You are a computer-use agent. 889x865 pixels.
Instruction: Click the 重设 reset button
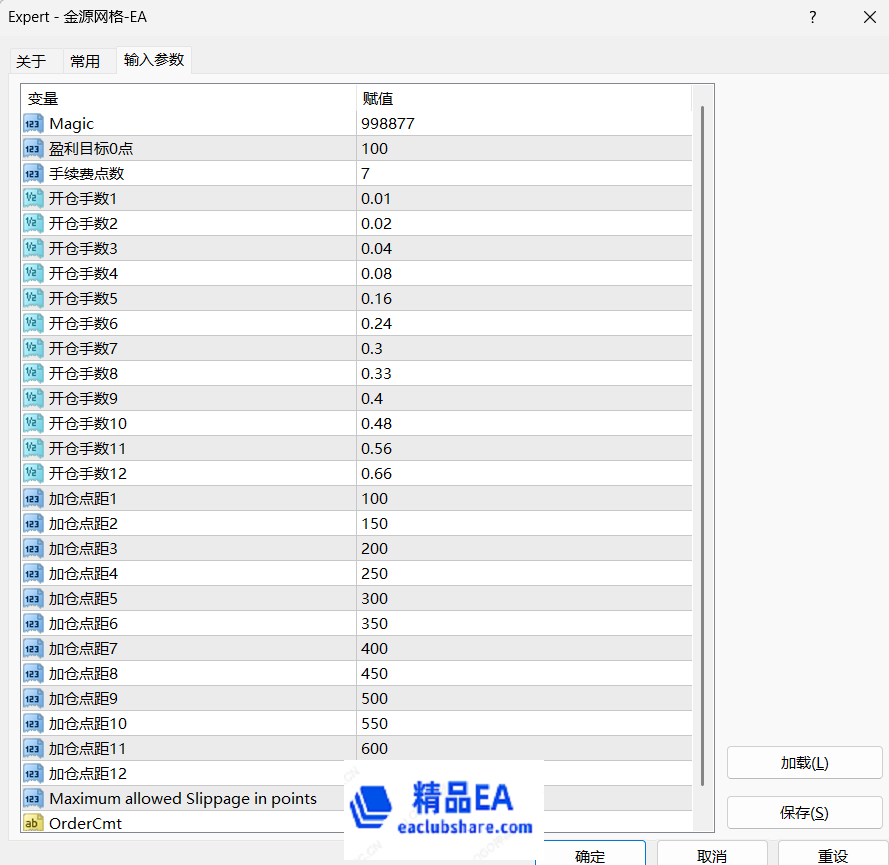pos(833,855)
